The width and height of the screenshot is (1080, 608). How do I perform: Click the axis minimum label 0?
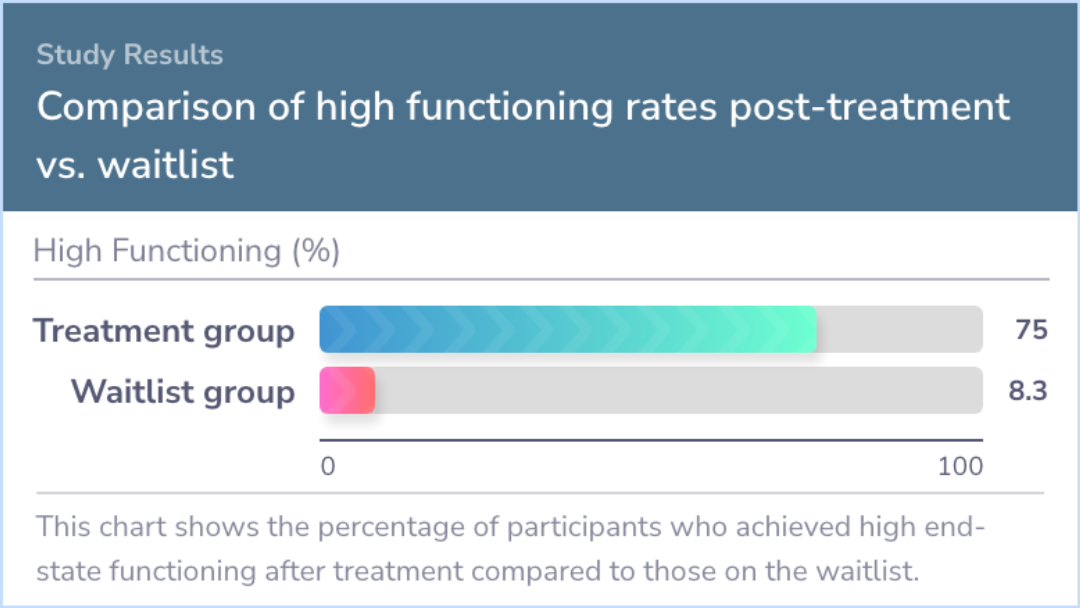[x=327, y=466]
